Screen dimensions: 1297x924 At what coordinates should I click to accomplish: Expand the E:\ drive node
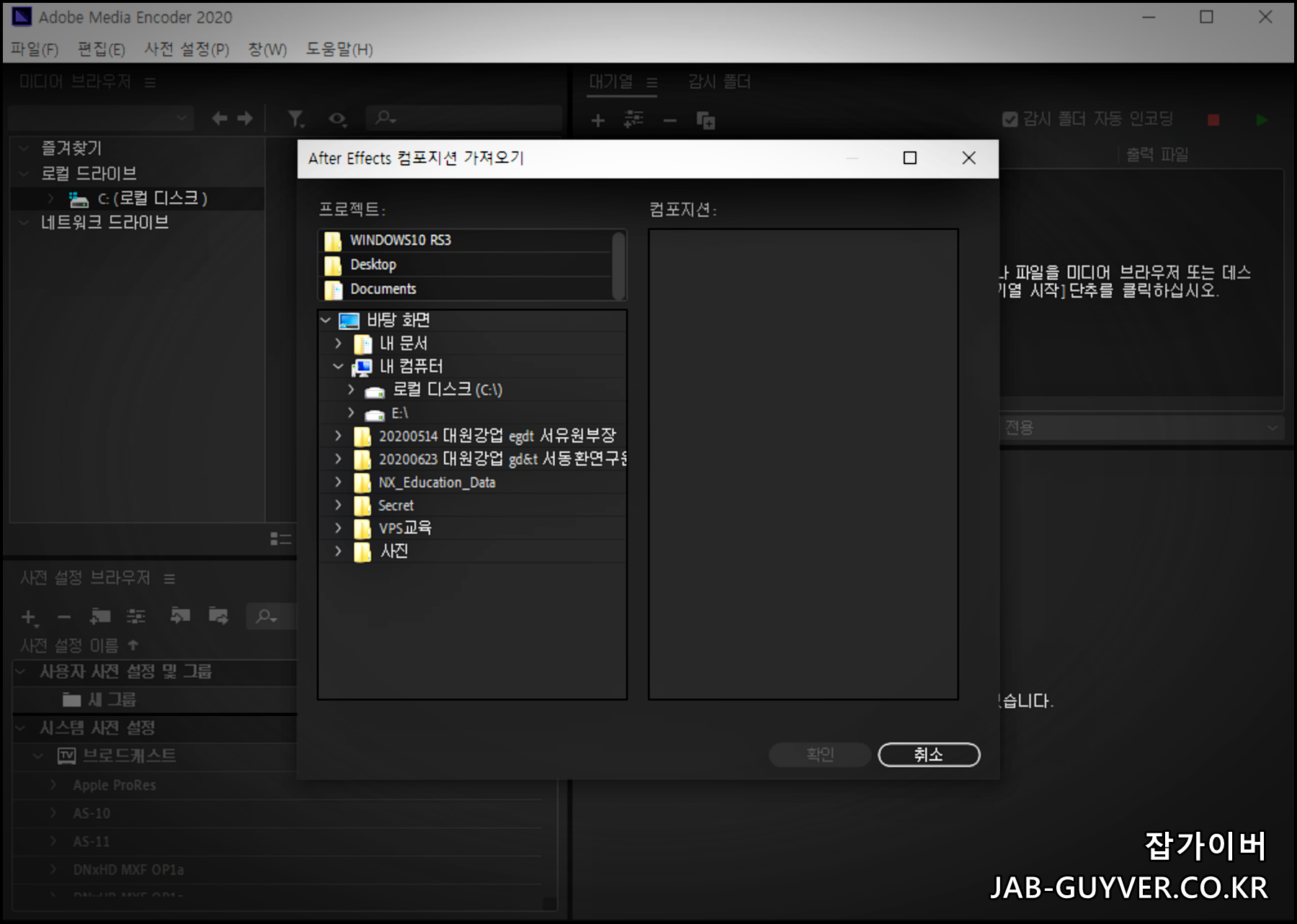[351, 413]
